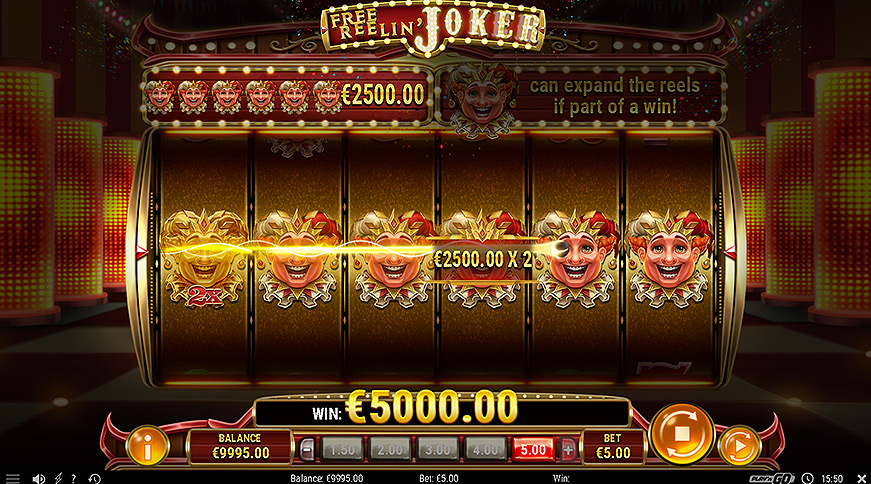Click the Play'n GO logo
871x484 pixels.
771,478
